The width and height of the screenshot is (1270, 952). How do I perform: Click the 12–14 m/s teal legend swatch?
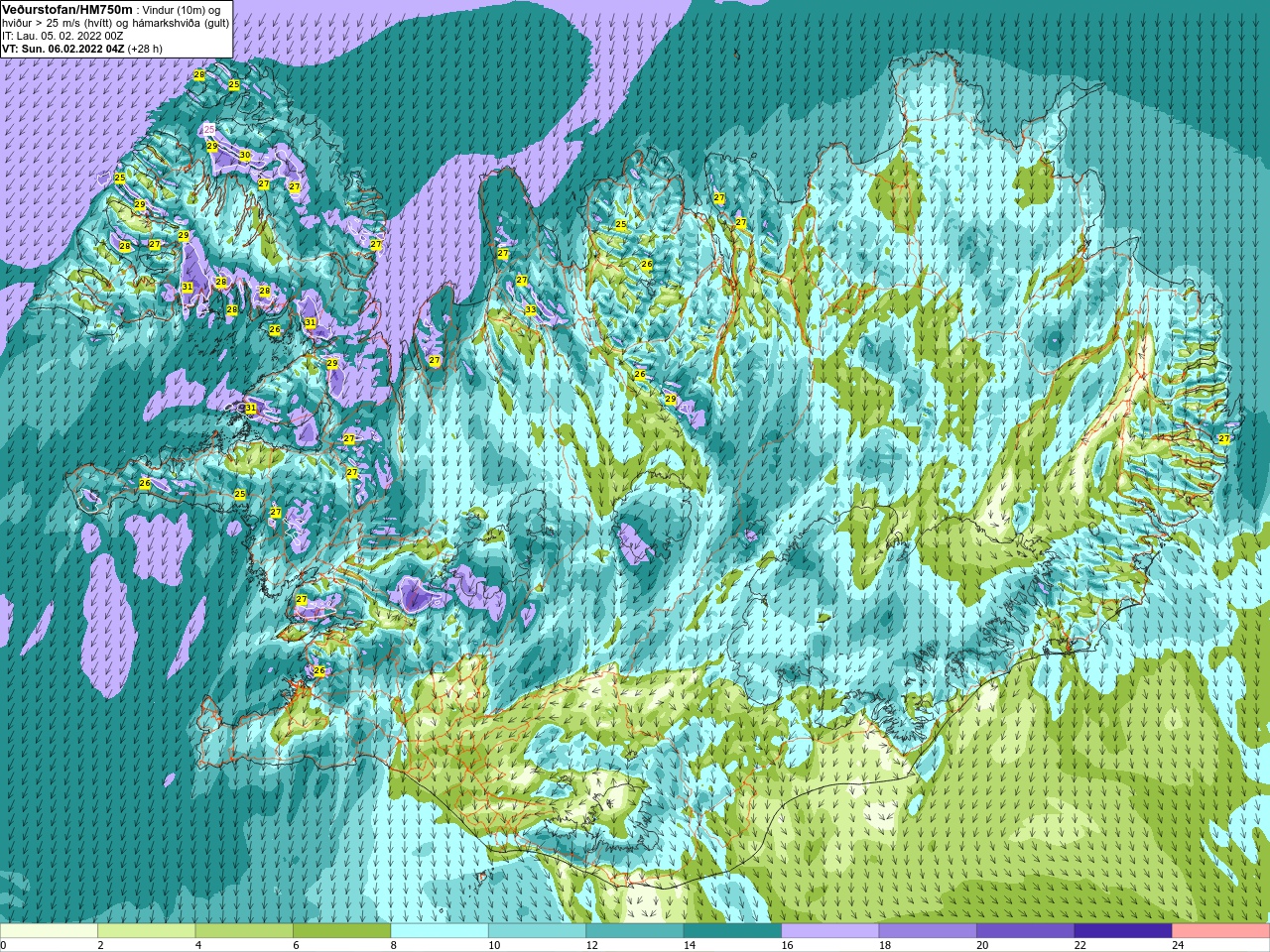coord(635,931)
